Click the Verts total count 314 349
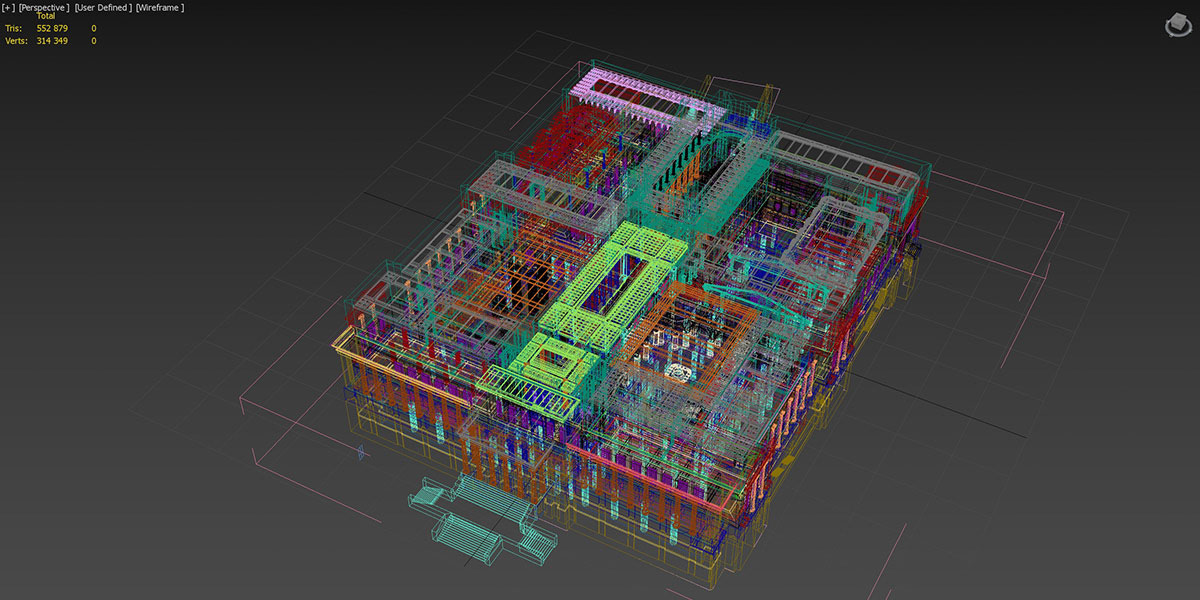This screenshot has width=1200, height=600. tap(52, 41)
